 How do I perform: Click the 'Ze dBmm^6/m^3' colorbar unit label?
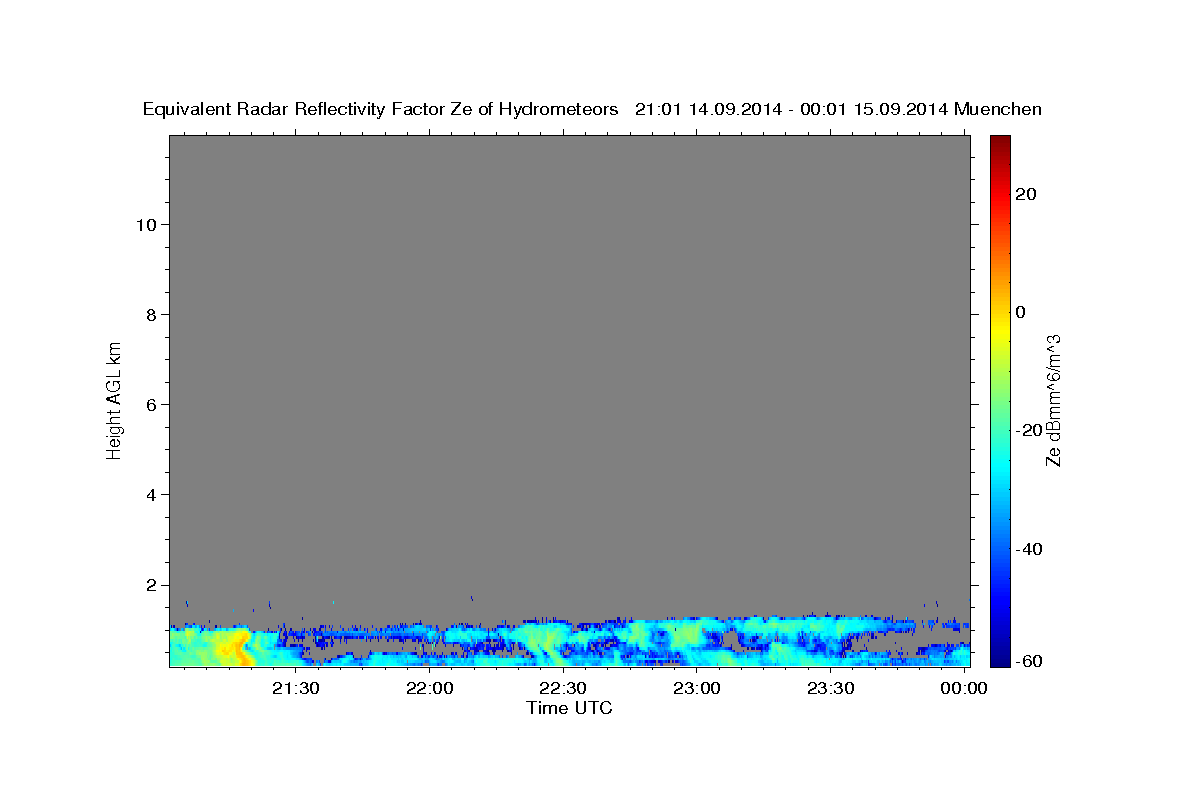[1053, 400]
